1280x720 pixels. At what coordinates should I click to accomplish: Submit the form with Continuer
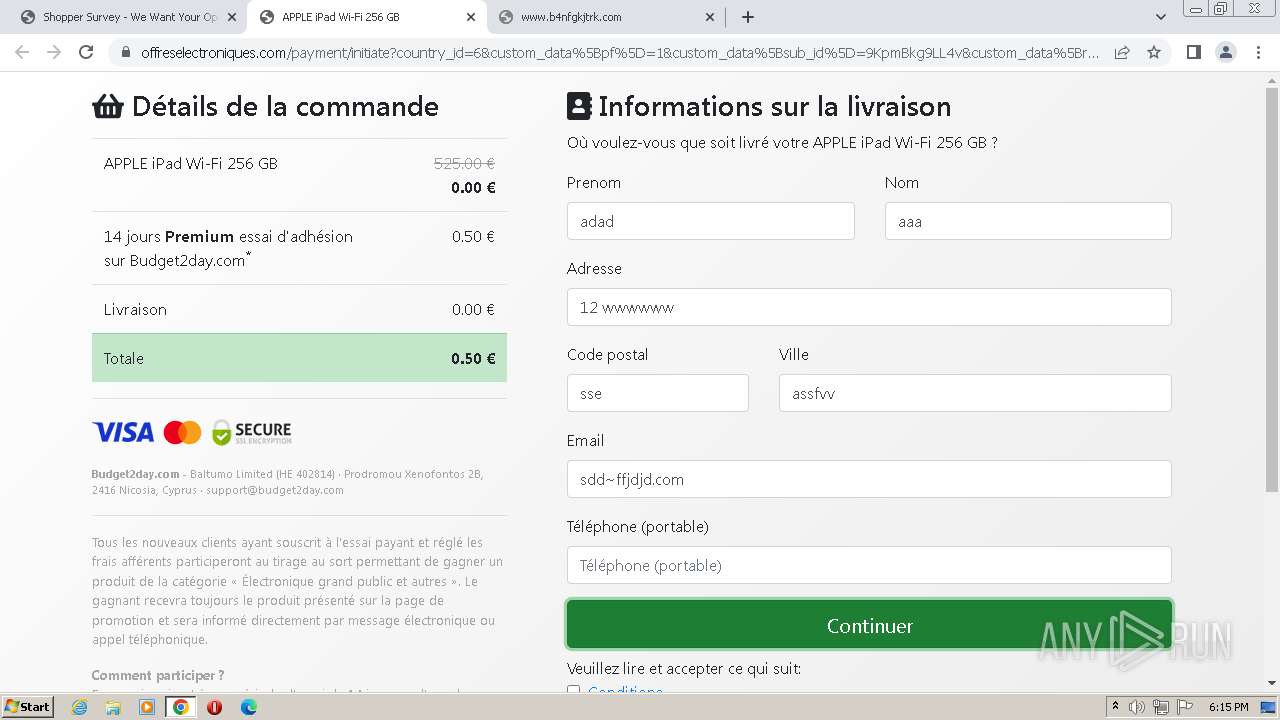click(x=869, y=625)
